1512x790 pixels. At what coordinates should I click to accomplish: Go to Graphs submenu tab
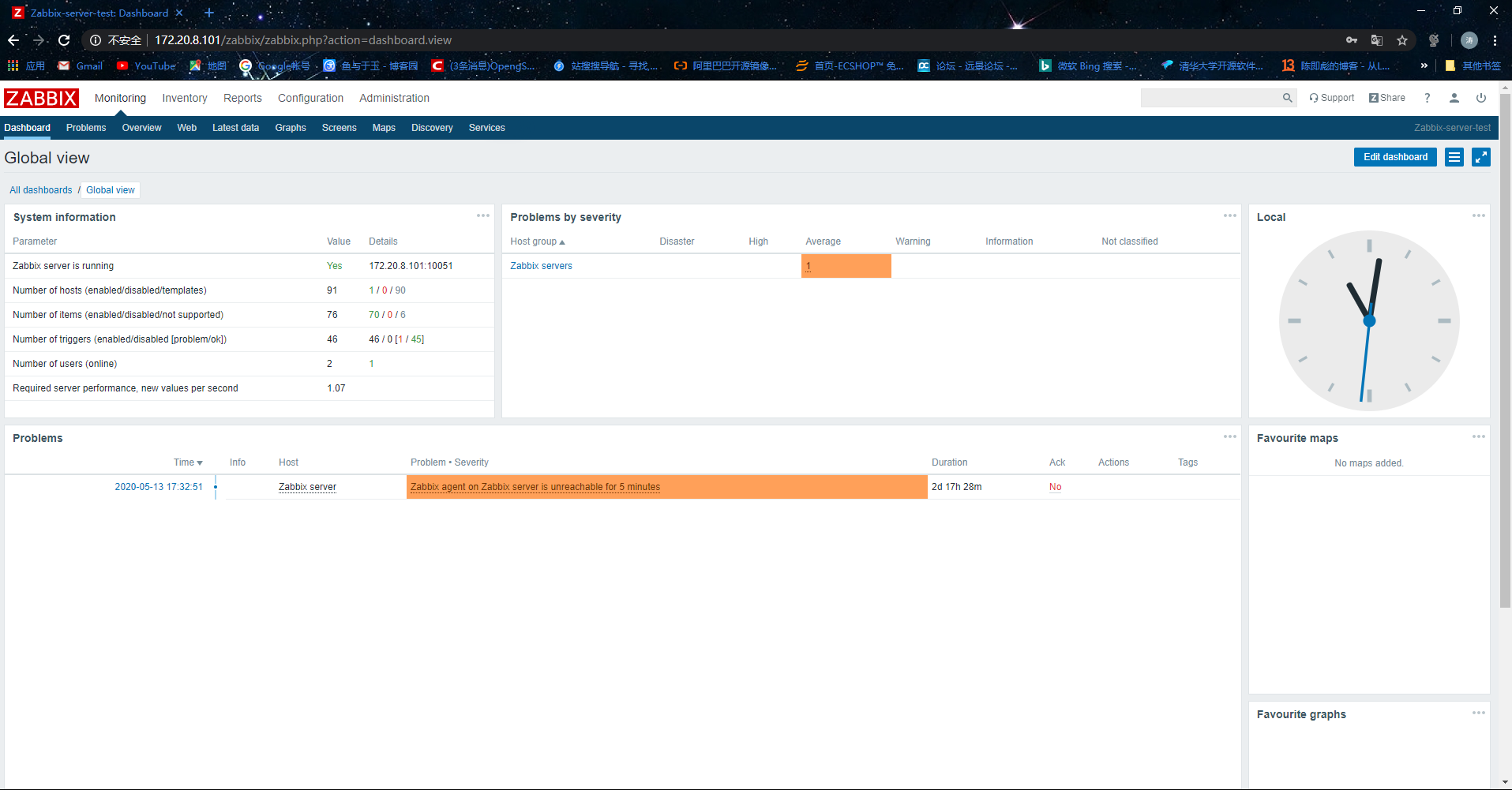(x=291, y=128)
